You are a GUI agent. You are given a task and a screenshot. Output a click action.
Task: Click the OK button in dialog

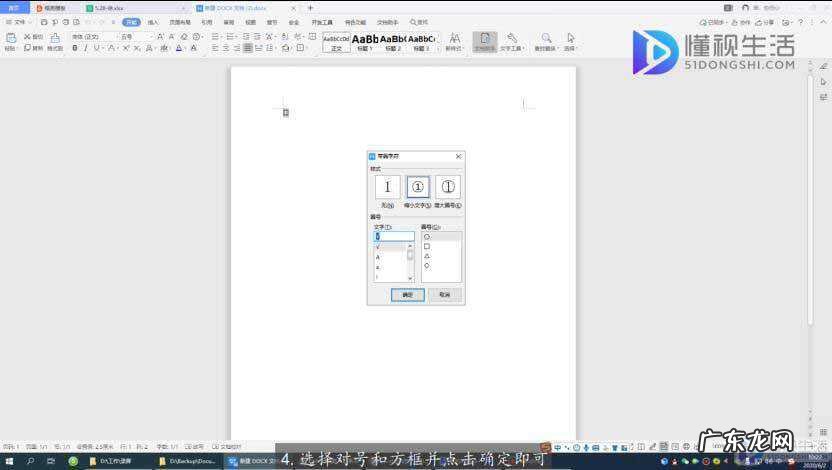407,295
